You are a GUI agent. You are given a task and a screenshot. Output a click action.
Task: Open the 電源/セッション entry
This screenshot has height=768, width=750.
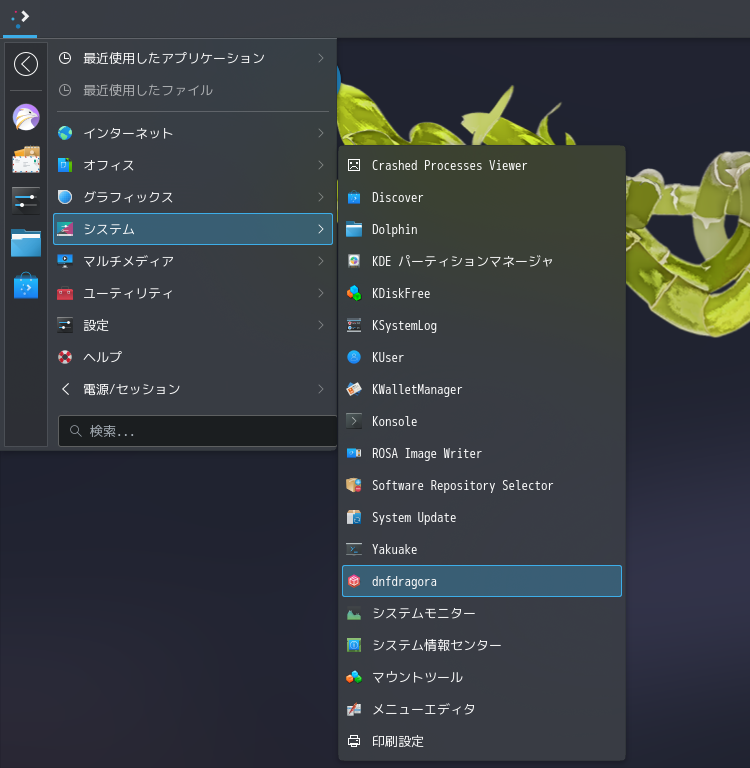[x=193, y=389]
